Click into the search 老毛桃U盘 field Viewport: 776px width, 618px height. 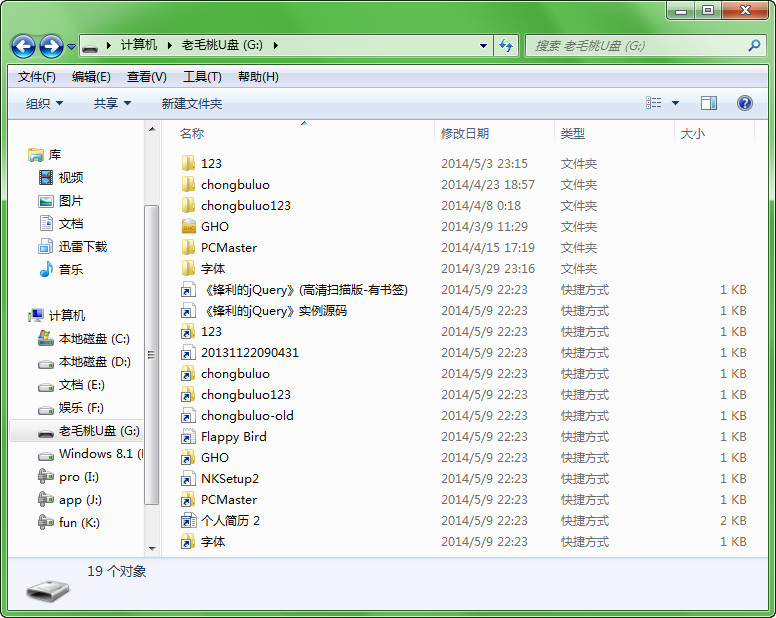tap(635, 46)
